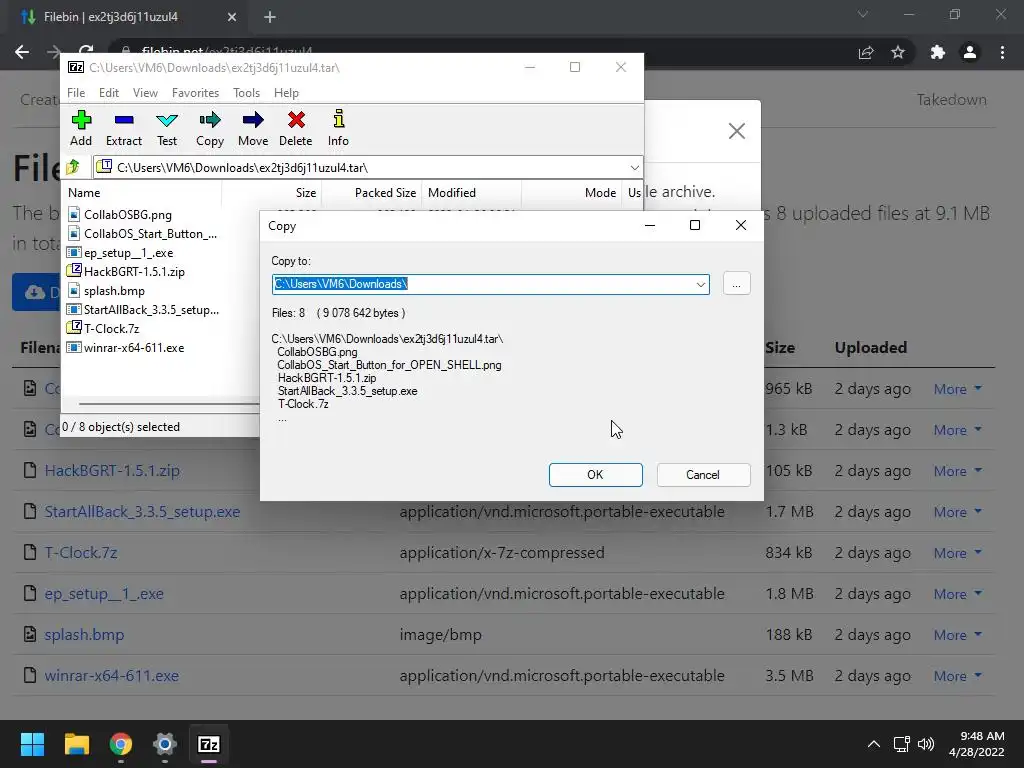Viewport: 1024px width, 768px height.
Task: Open the View menu in 7-Zip
Action: click(x=145, y=93)
